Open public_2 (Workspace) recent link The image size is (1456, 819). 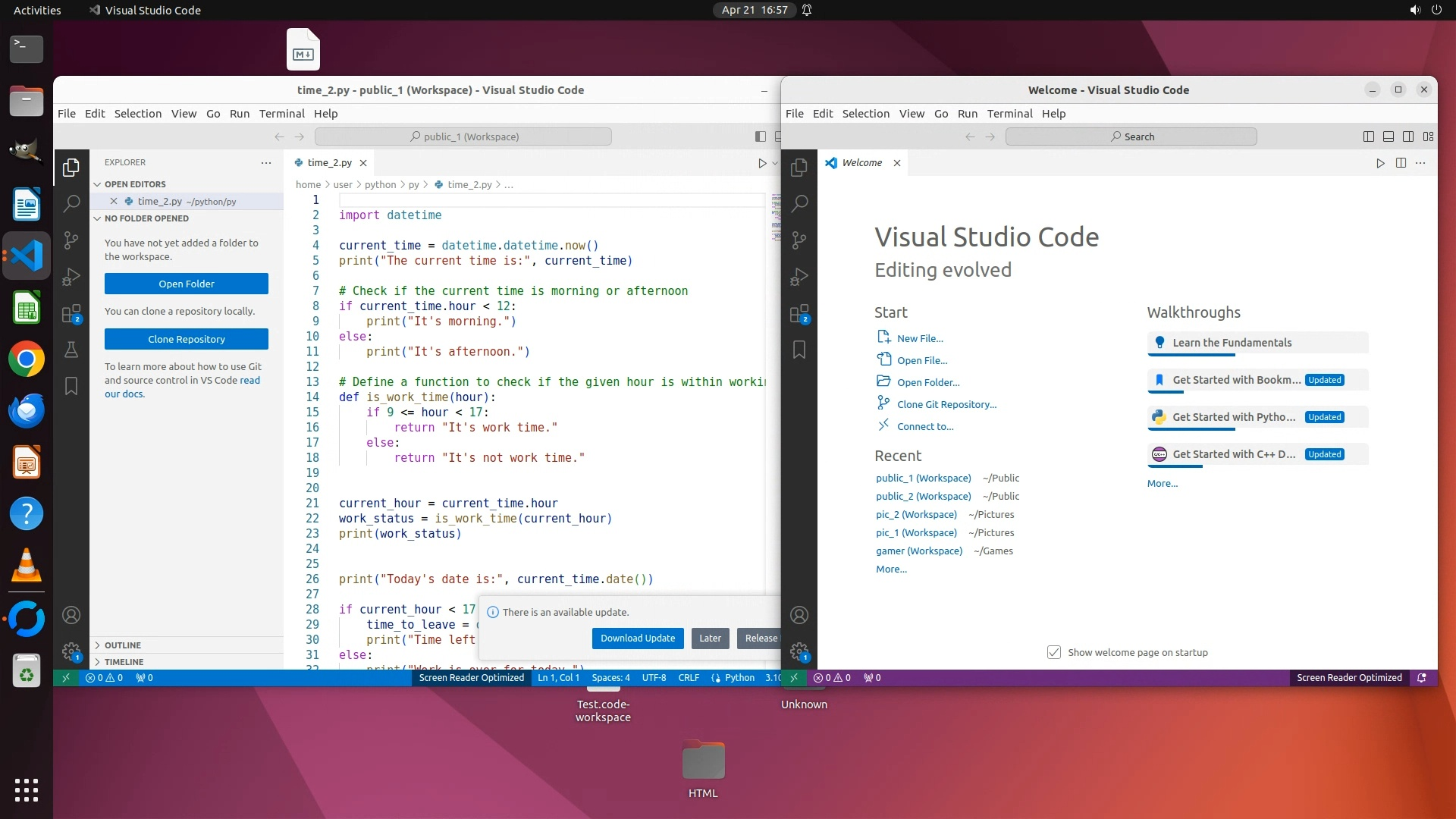point(923,497)
